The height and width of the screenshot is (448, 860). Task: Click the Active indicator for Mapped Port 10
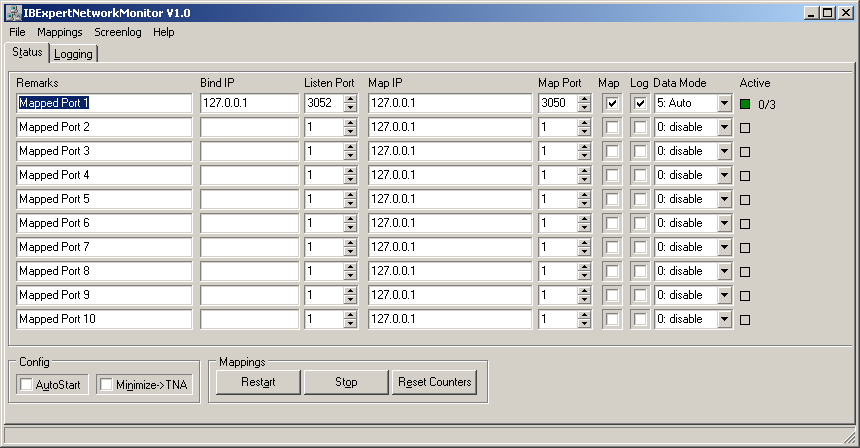click(745, 320)
